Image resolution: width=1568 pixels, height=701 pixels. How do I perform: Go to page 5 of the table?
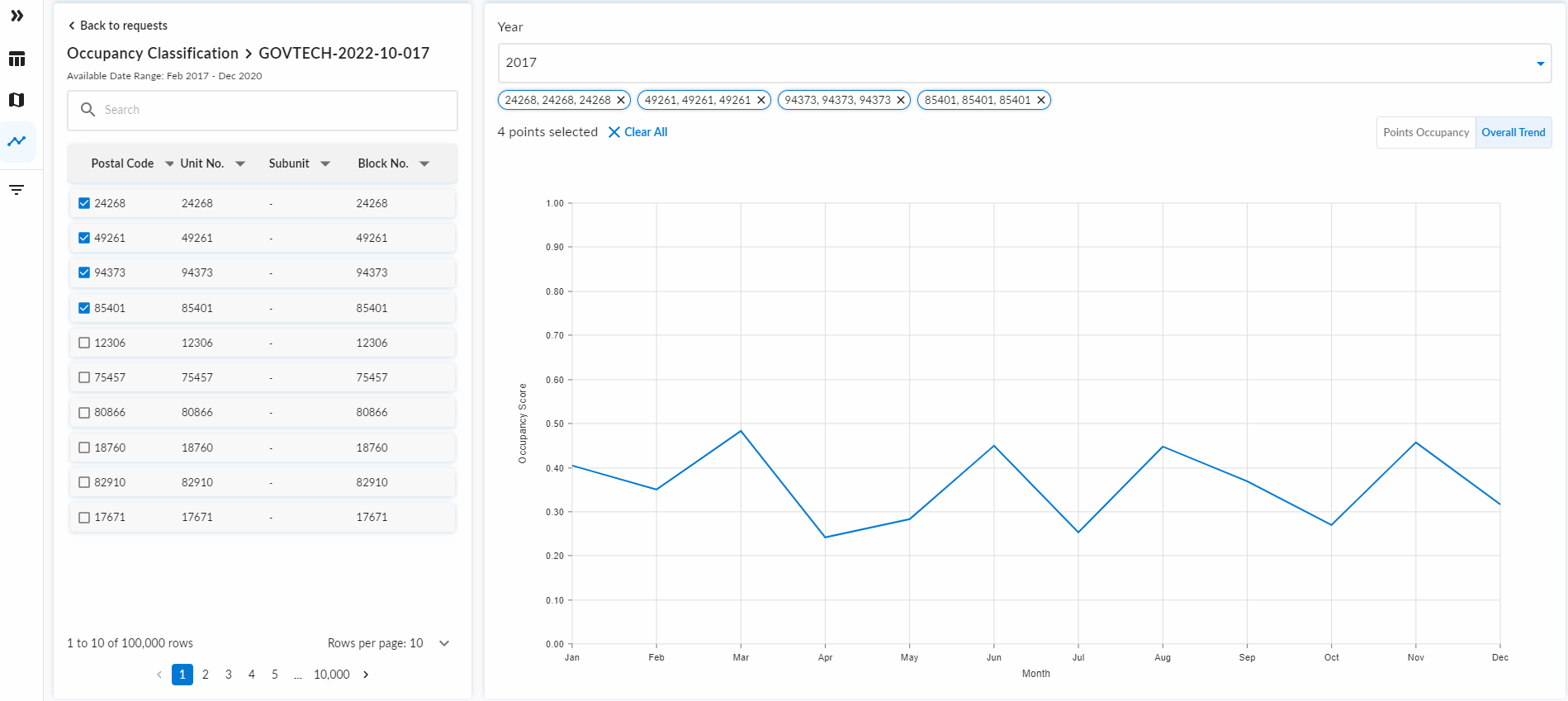275,675
